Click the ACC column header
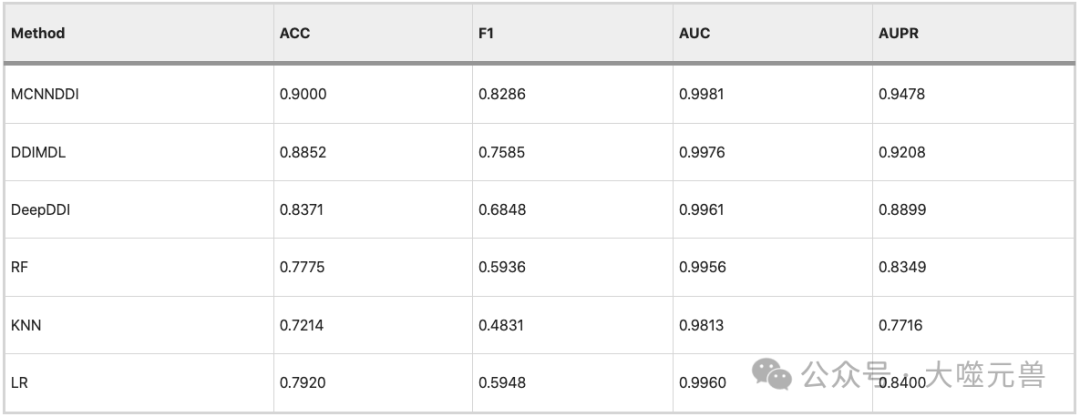Image resolution: width=1080 pixels, height=417 pixels. pyautogui.click(x=295, y=33)
